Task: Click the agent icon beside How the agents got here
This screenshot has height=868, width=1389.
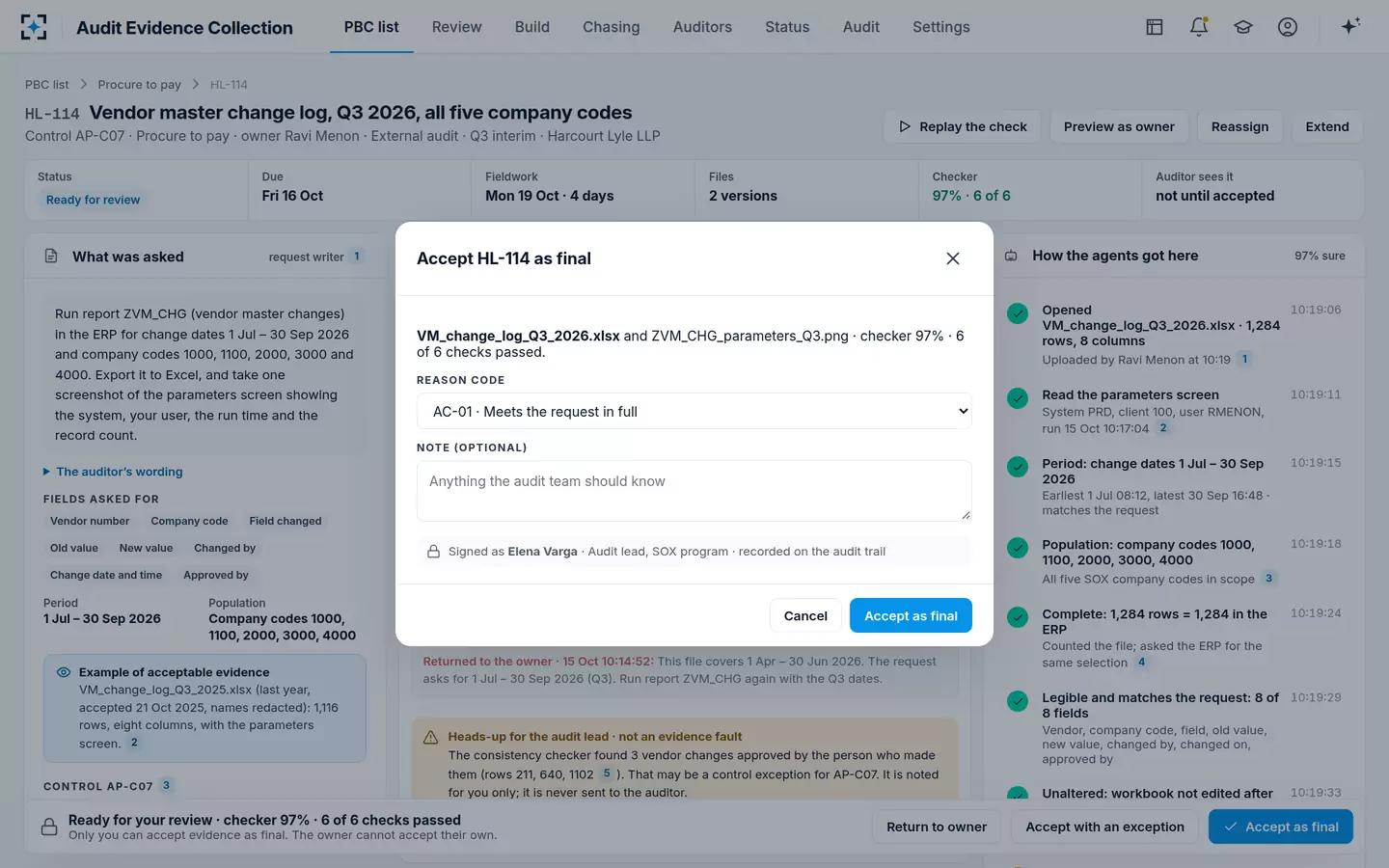Action: point(1011,256)
